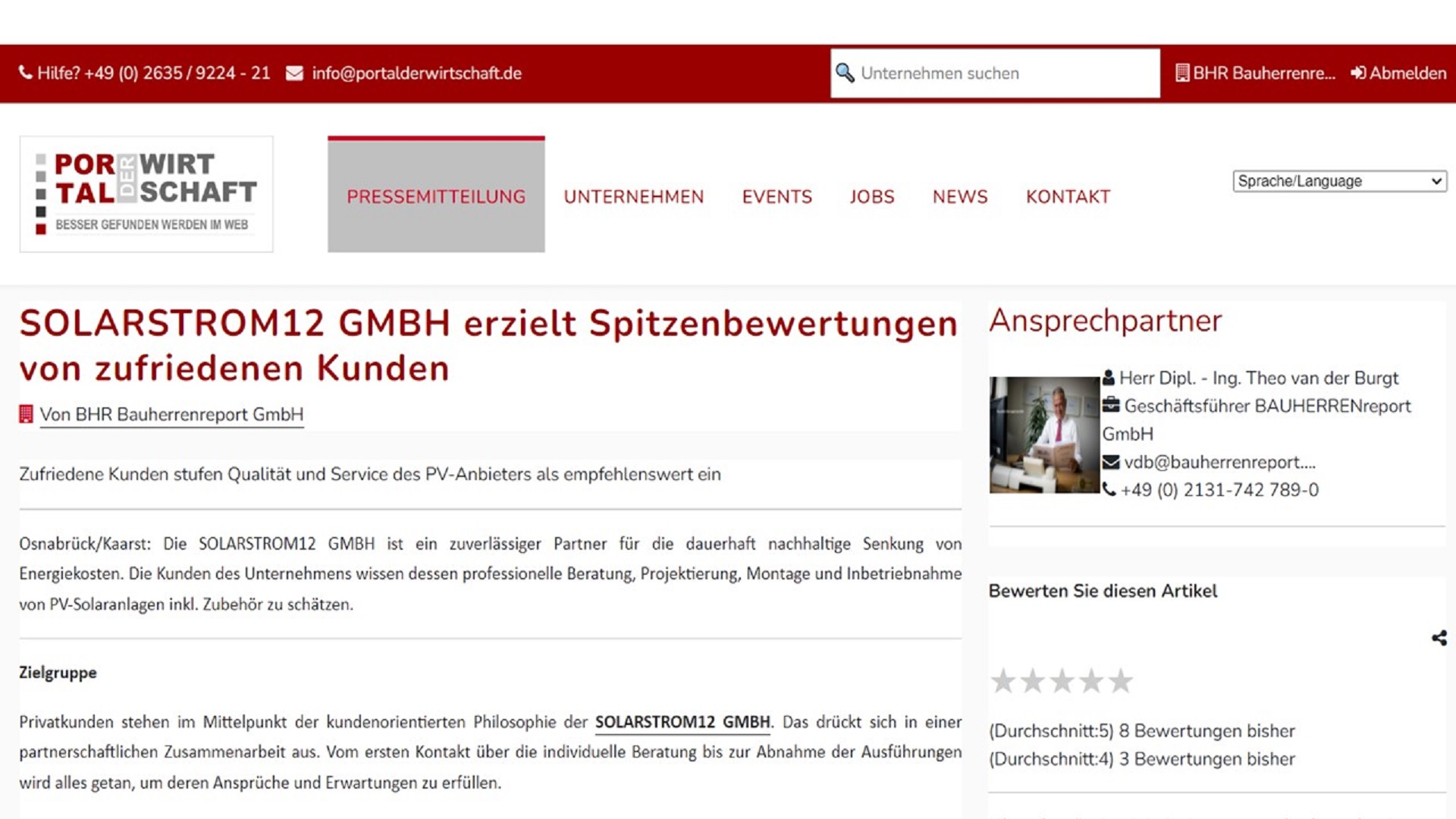Screen dimensions: 1456x819
Task: Click the press icon before Von BHR Bauherrenreport
Action: (25, 413)
